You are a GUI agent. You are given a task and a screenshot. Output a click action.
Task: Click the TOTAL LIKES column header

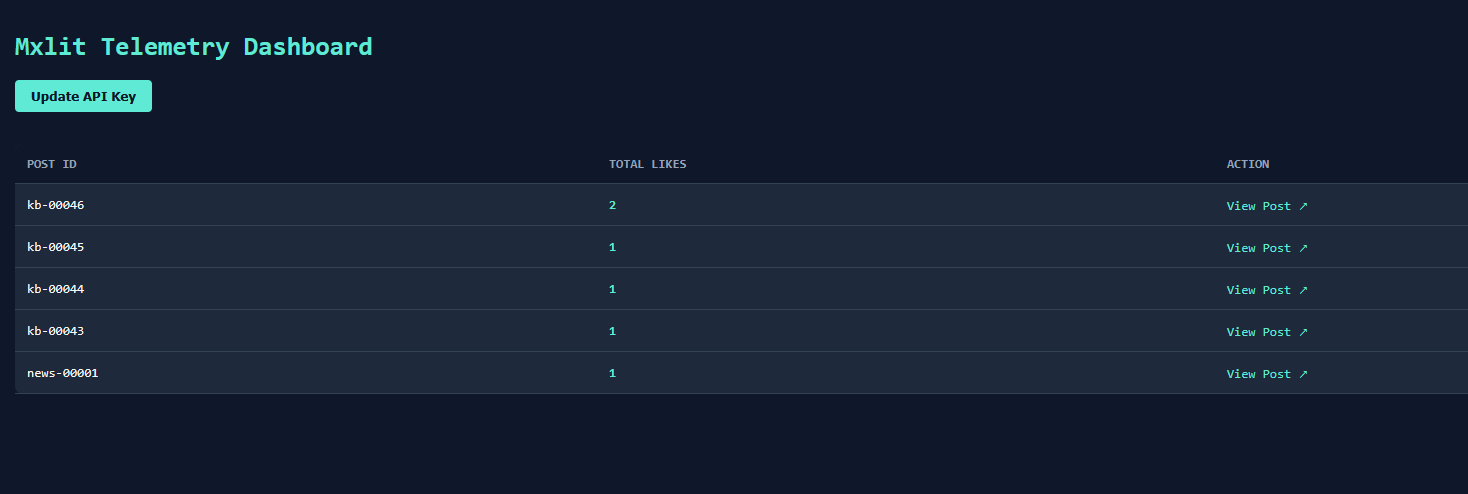pyautogui.click(x=647, y=164)
